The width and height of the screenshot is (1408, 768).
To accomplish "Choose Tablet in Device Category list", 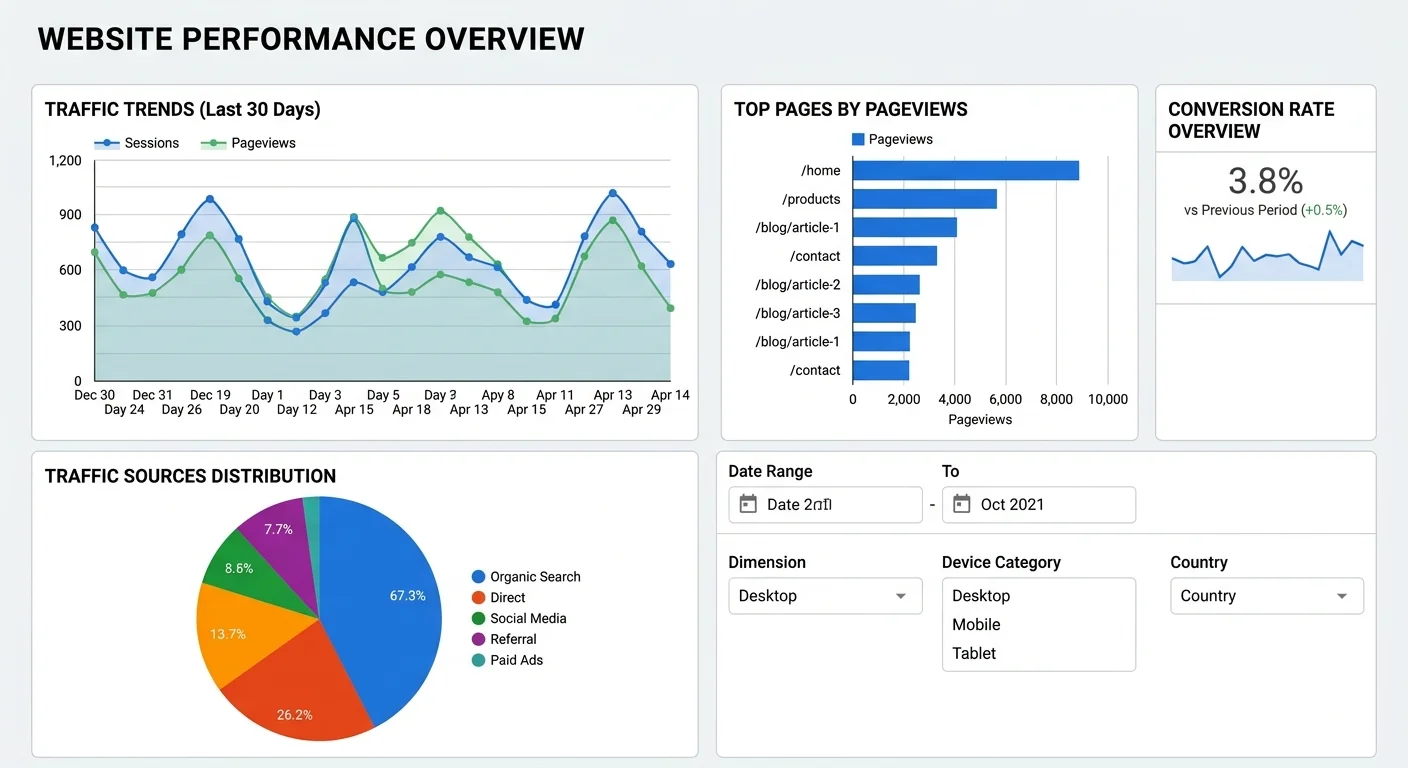I will [974, 653].
